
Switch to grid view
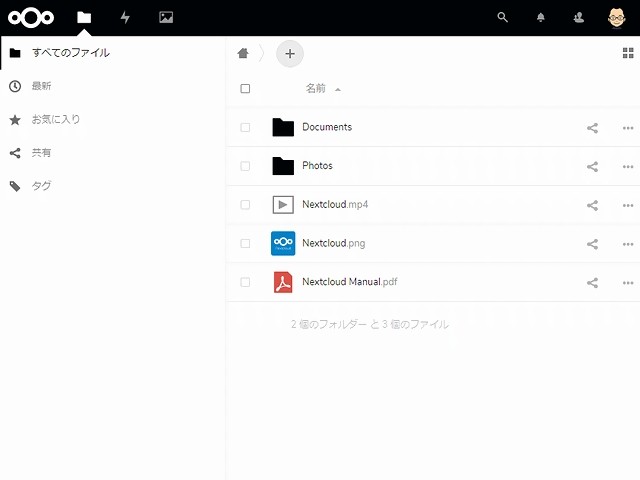627,54
